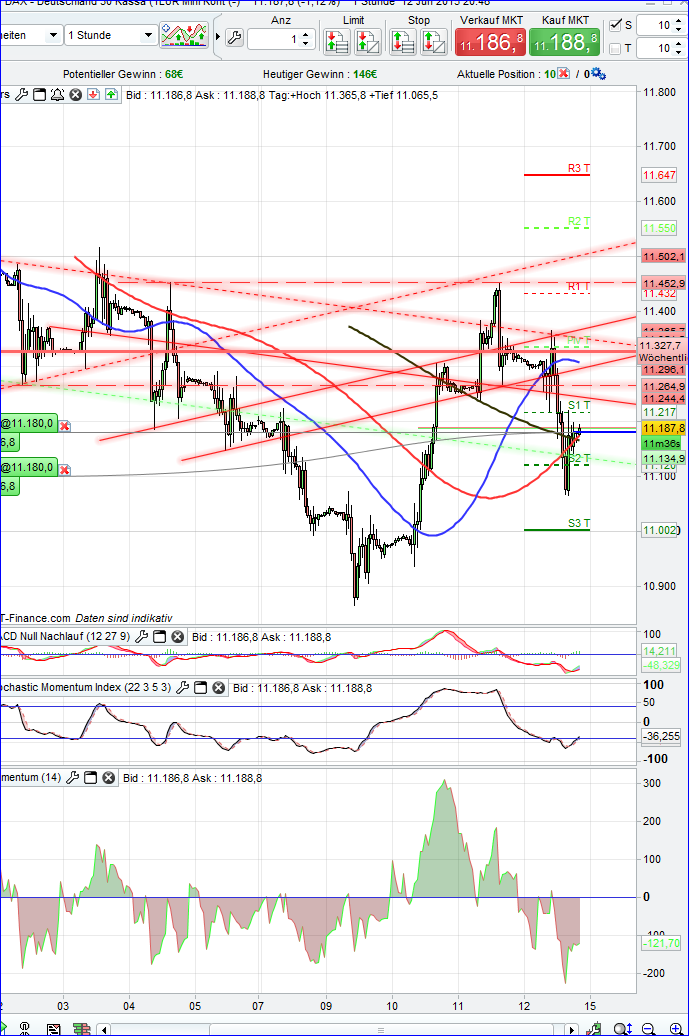Viewport: 689px width, 1036px height.
Task: Delete the lower @11.180,0 order
Action: 65,470
